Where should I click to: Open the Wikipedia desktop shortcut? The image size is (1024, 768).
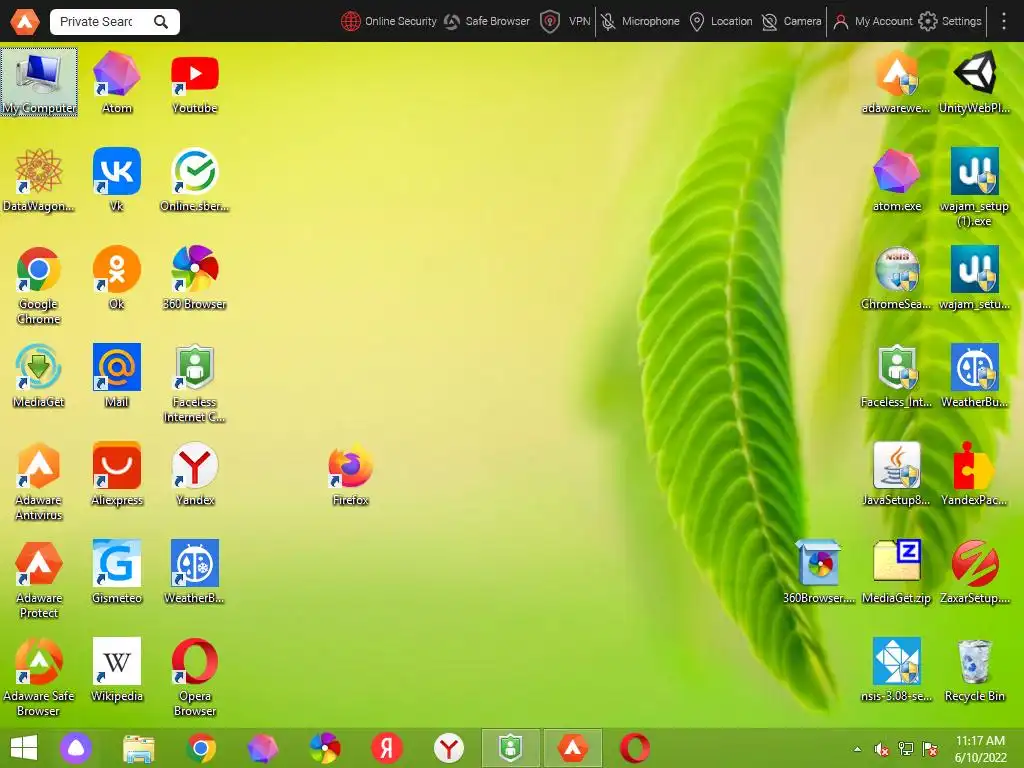[116, 669]
